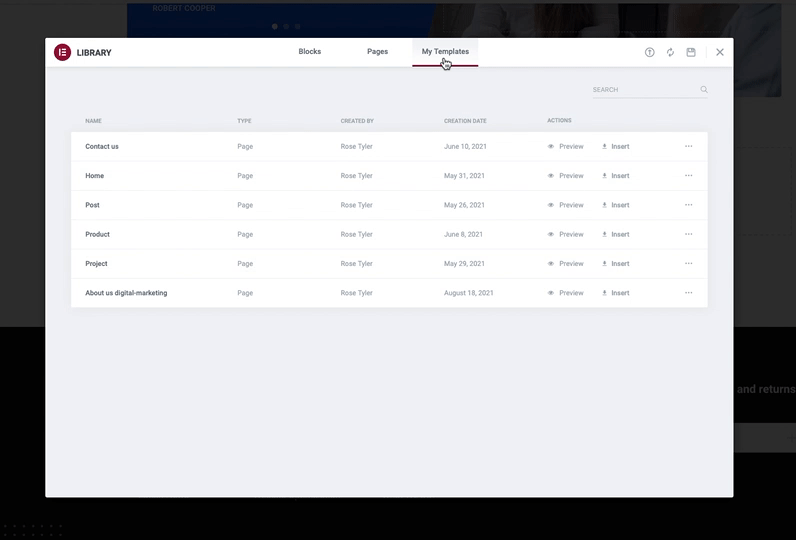Click the Contact us template name
The image size is (796, 540).
(x=102, y=146)
